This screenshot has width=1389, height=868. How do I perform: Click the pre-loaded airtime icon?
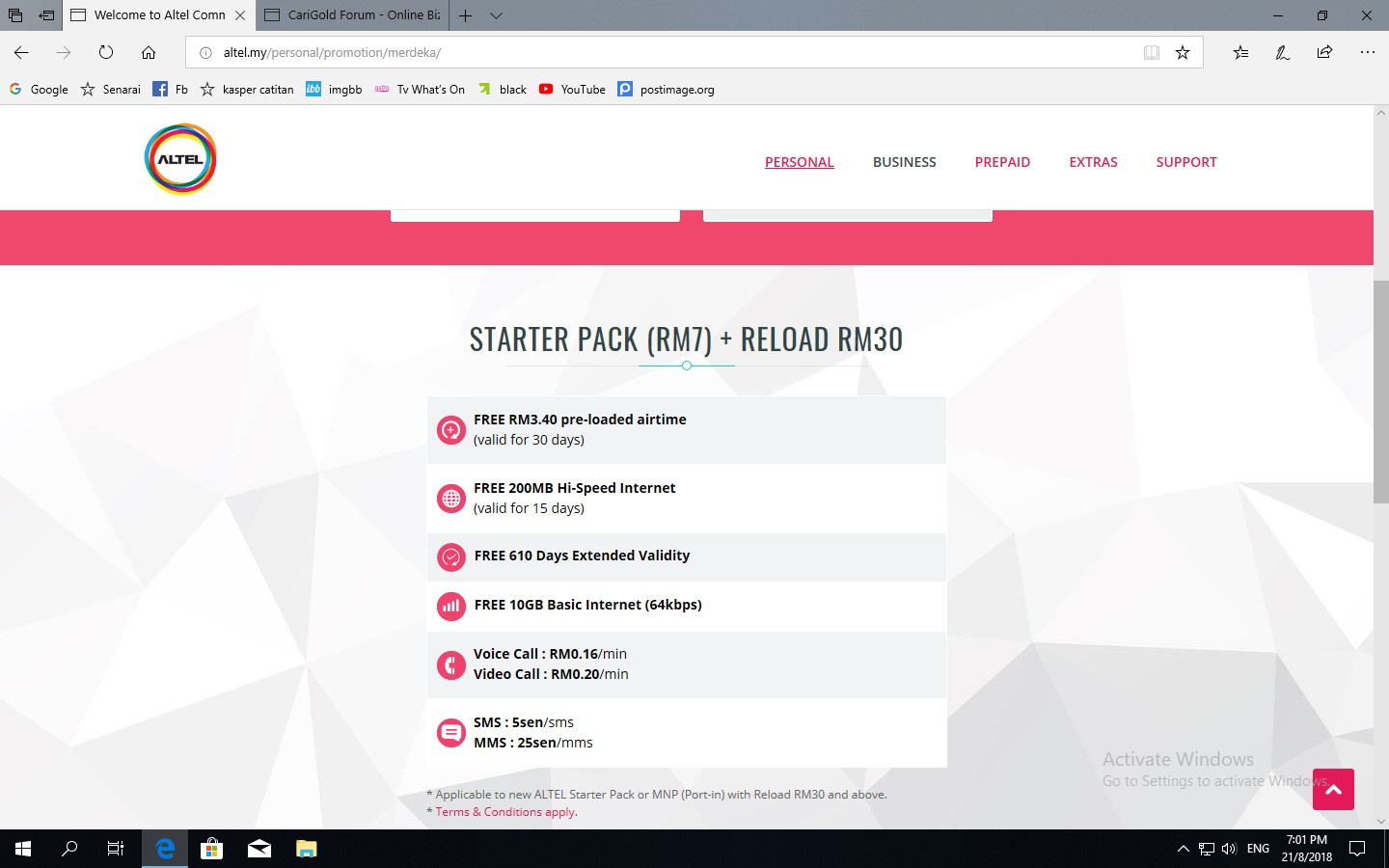click(451, 430)
